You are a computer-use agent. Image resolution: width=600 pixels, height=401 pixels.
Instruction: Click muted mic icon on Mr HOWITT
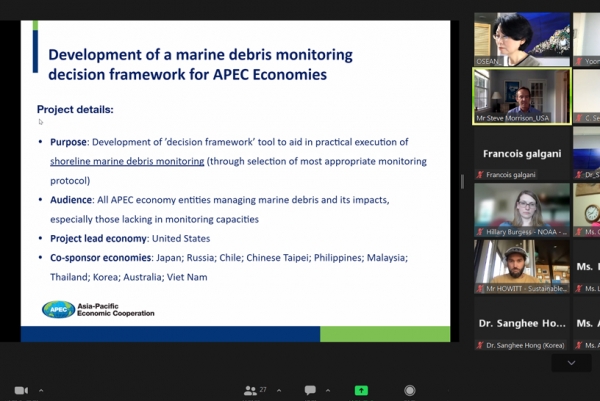480,289
